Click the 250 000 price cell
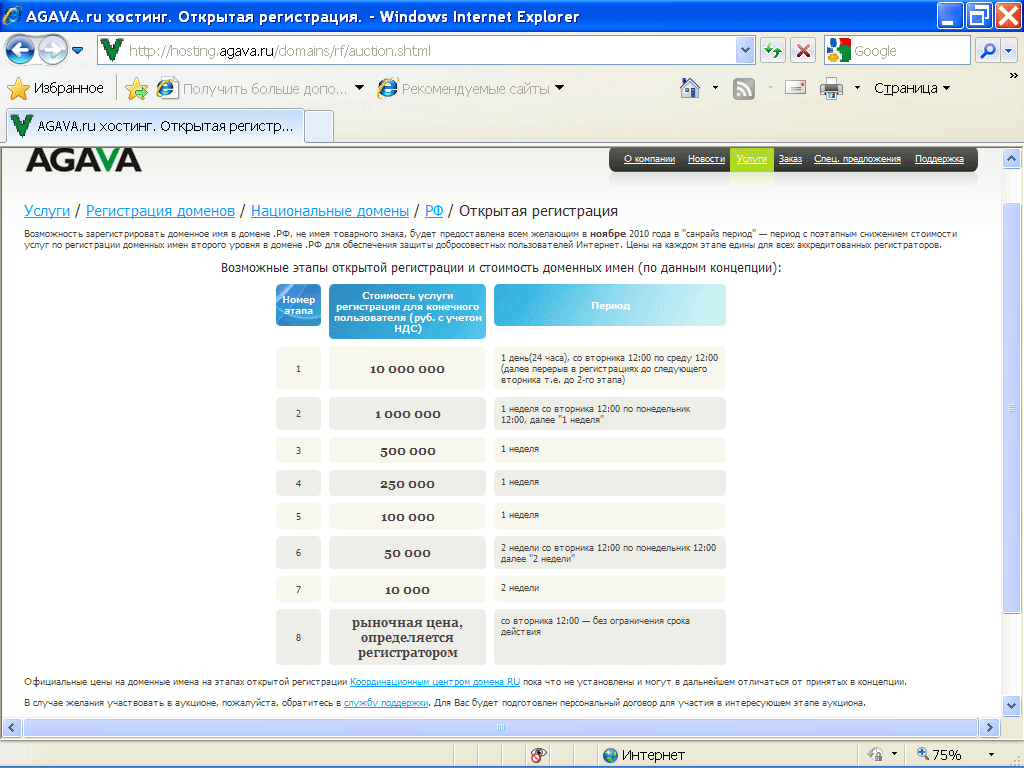1024x768 pixels. (408, 484)
